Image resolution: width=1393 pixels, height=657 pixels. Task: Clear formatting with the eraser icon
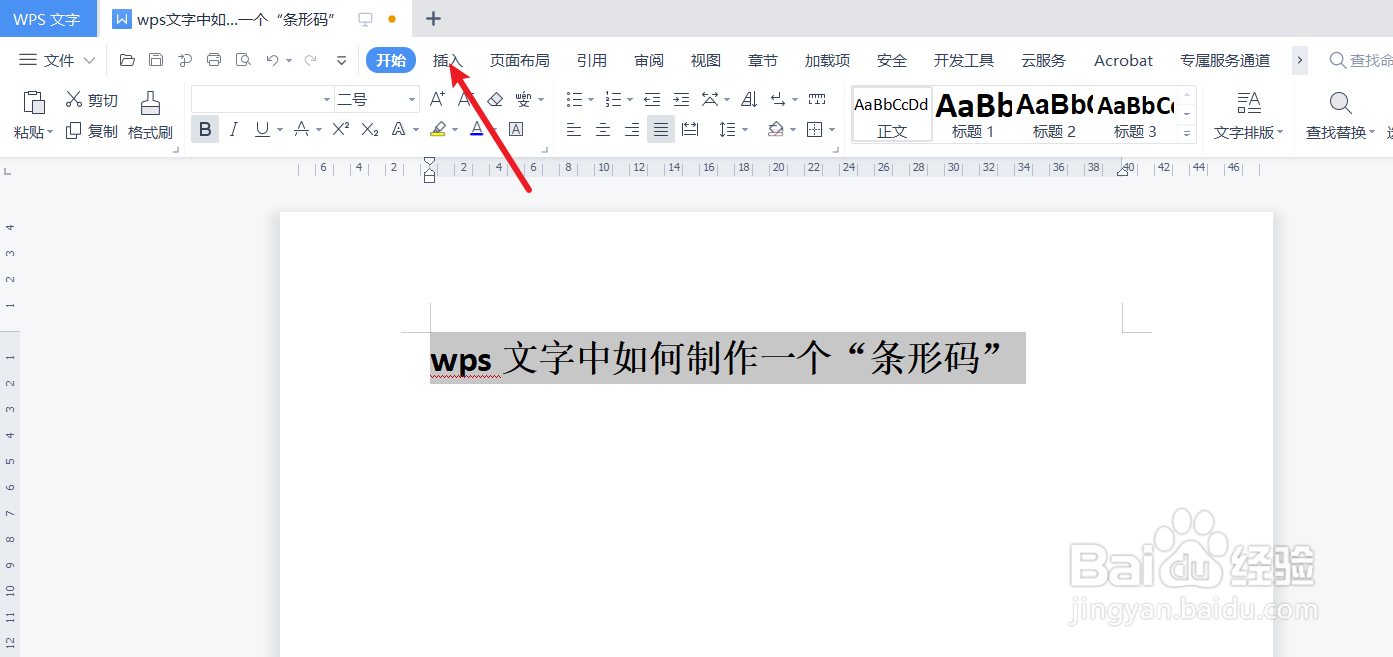(x=495, y=99)
